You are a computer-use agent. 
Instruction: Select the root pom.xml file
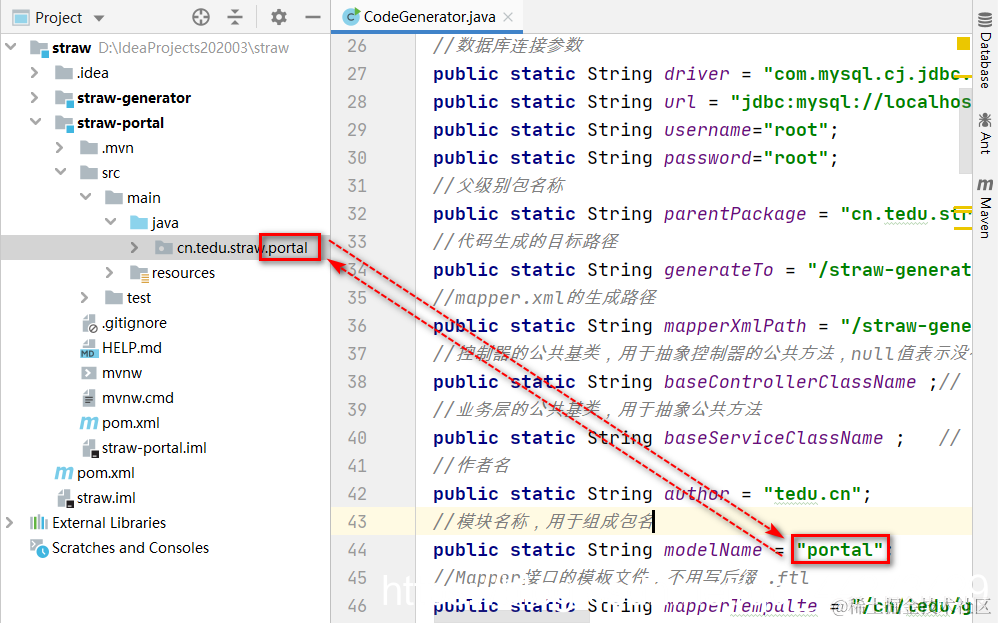[x=106, y=473]
